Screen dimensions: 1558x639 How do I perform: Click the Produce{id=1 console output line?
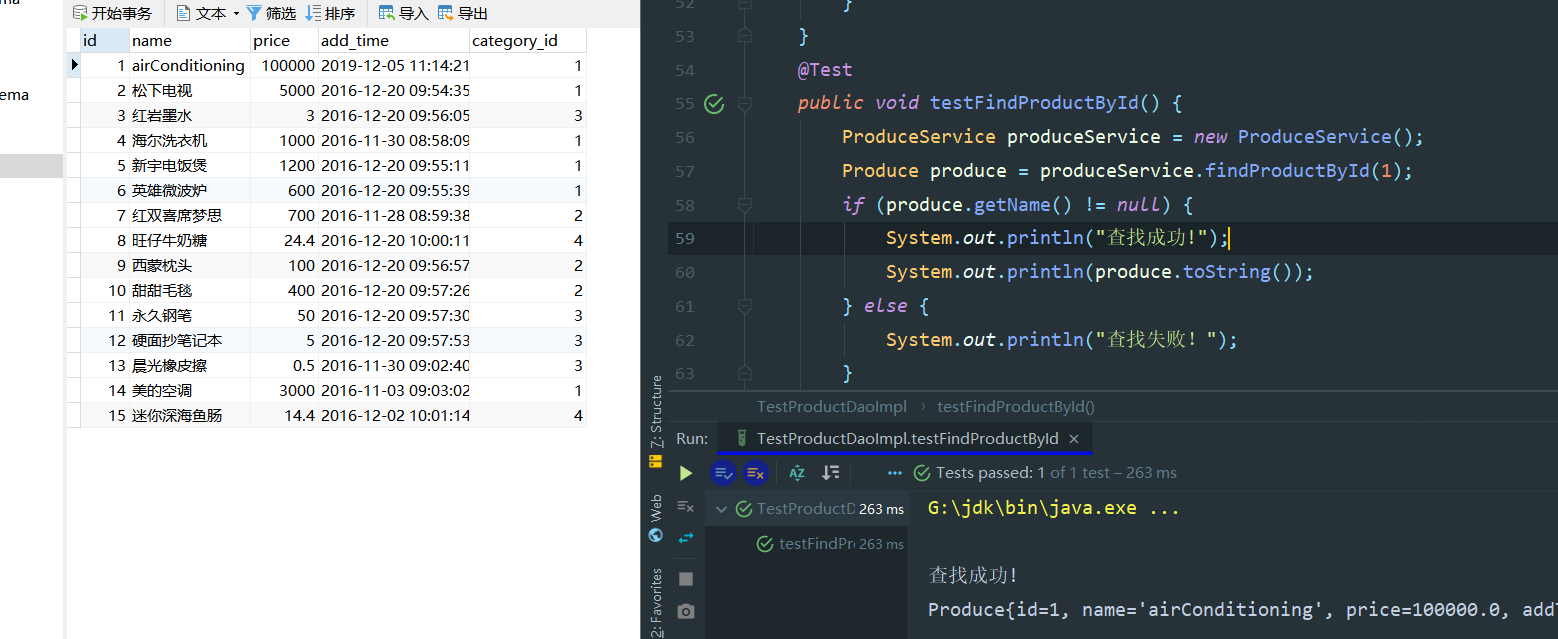point(1243,610)
